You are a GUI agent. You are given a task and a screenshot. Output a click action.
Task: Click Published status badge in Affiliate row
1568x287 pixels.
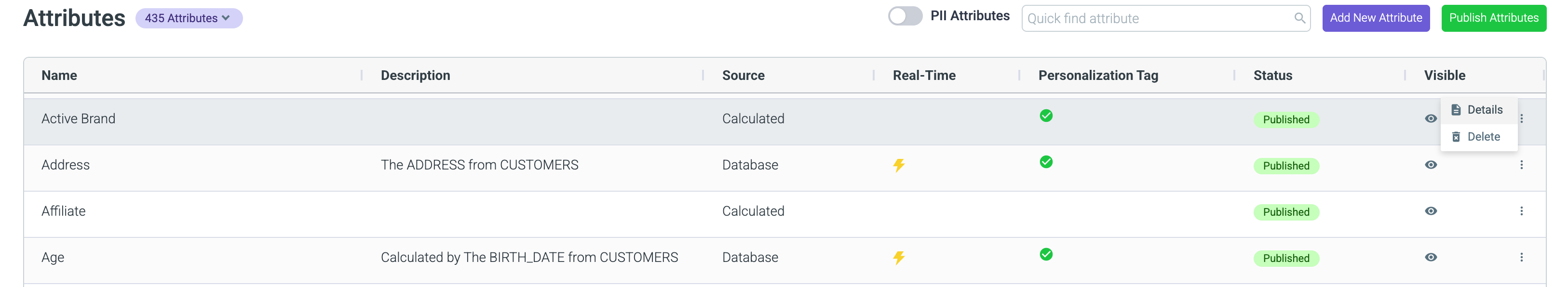coord(1285,212)
